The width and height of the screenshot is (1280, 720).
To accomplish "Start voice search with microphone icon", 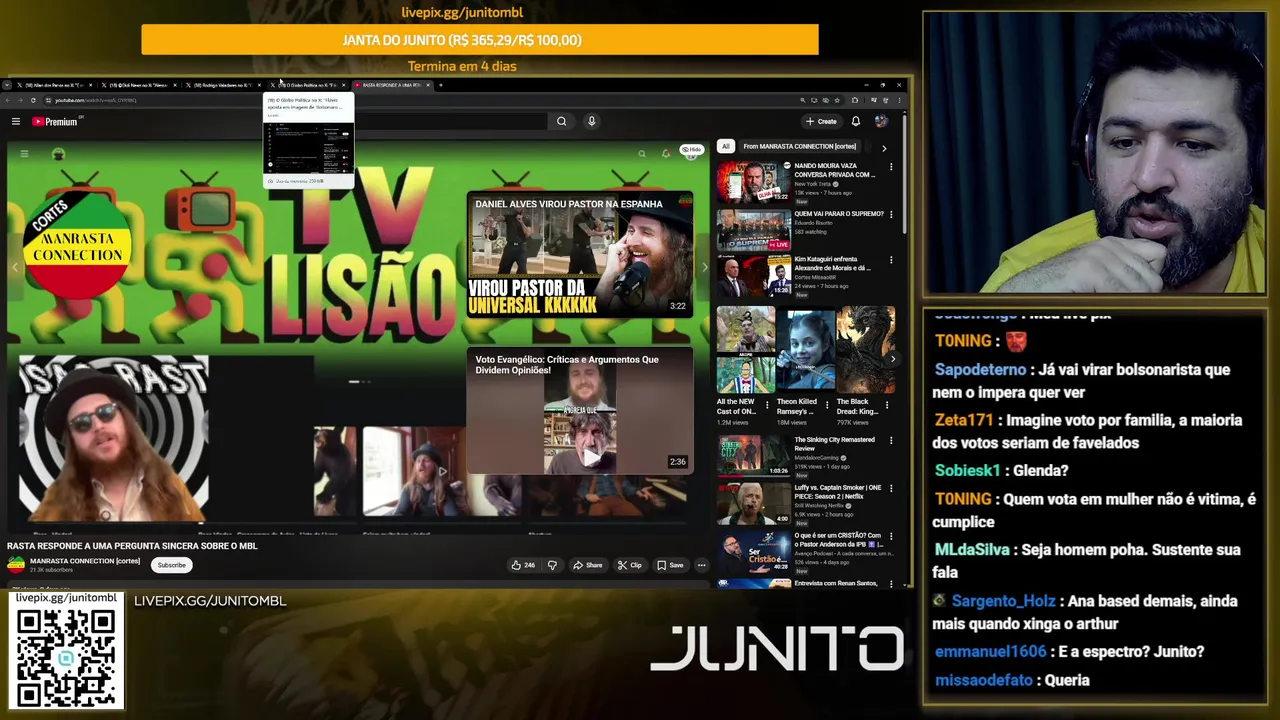I will 591,121.
